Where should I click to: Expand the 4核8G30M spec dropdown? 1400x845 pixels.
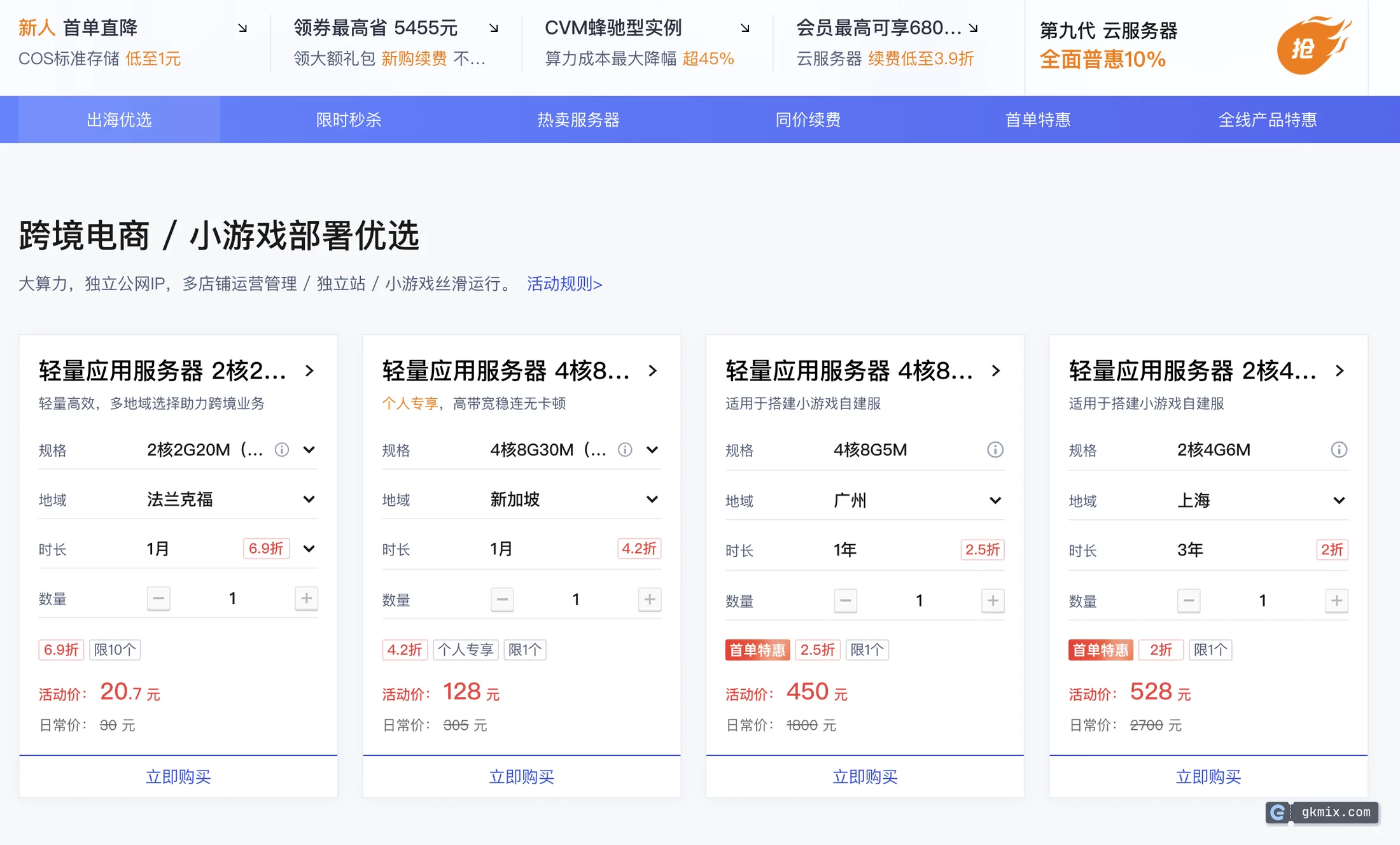coord(652,450)
